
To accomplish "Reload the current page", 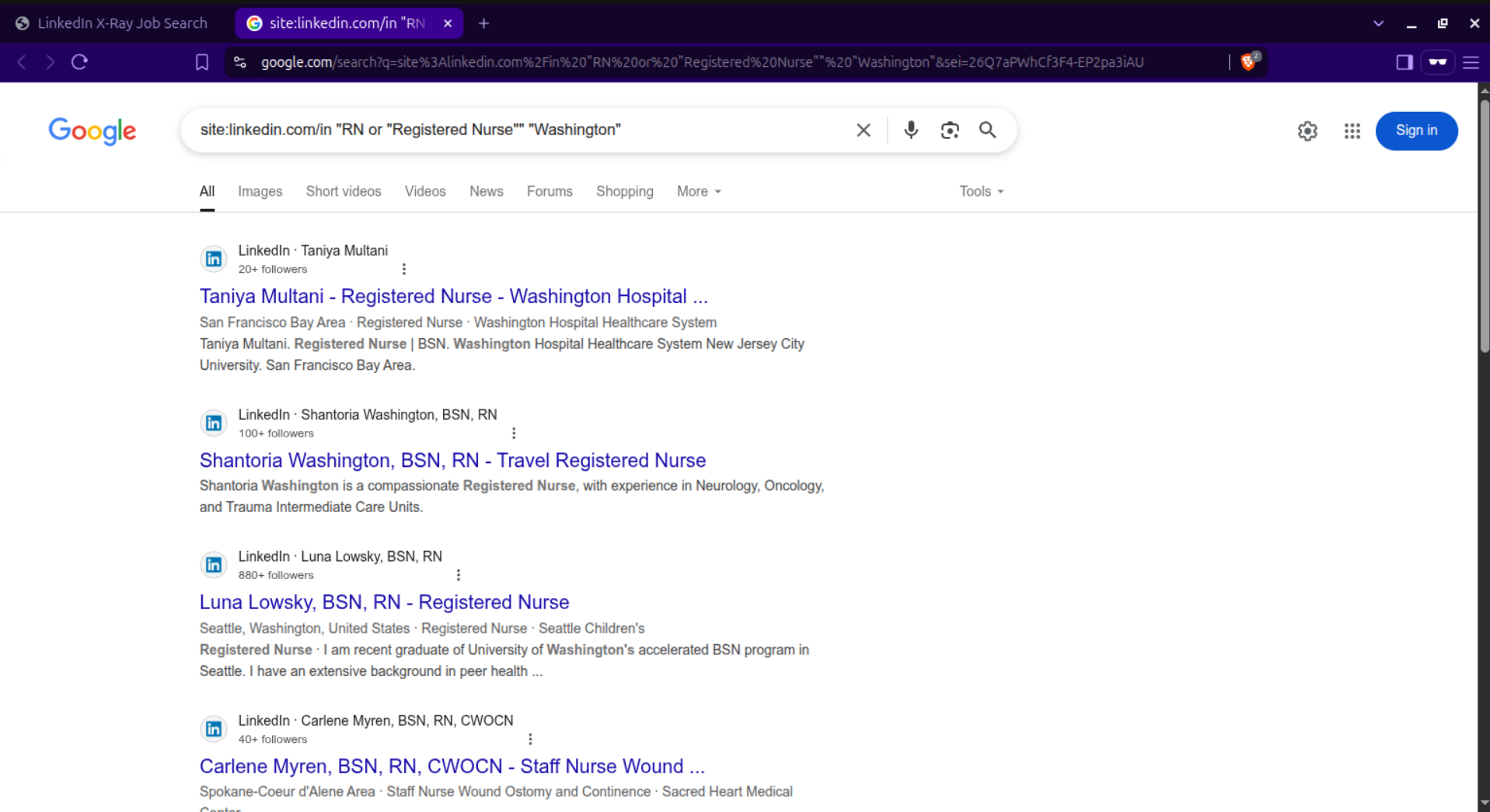I will tap(79, 62).
